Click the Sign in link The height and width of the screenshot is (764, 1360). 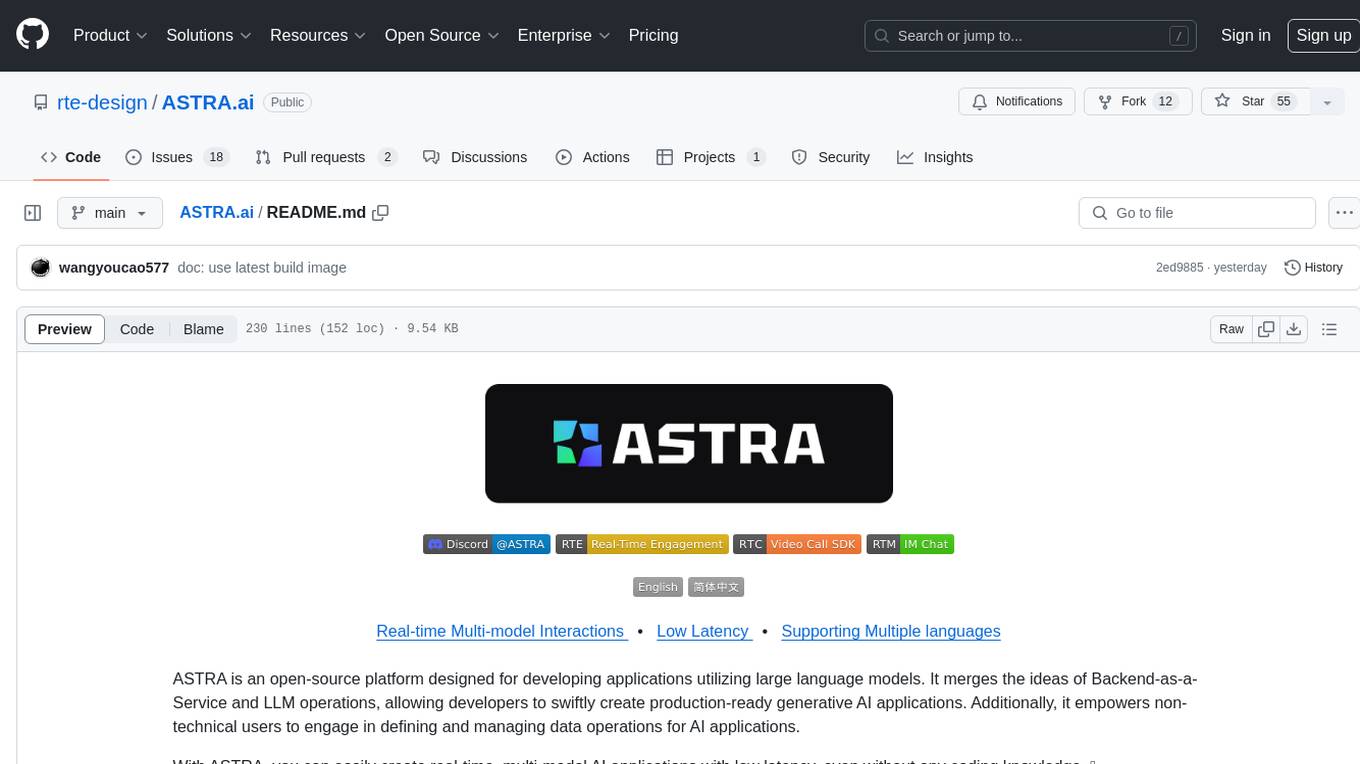[x=1245, y=35]
